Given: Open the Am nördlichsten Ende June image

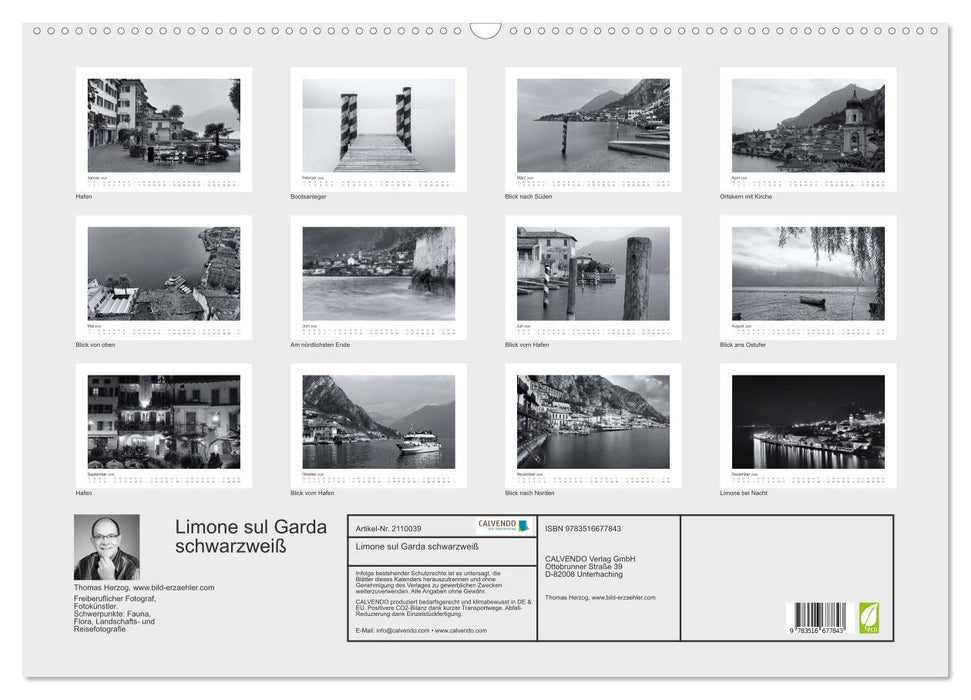Looking at the screenshot, I should point(381,275).
